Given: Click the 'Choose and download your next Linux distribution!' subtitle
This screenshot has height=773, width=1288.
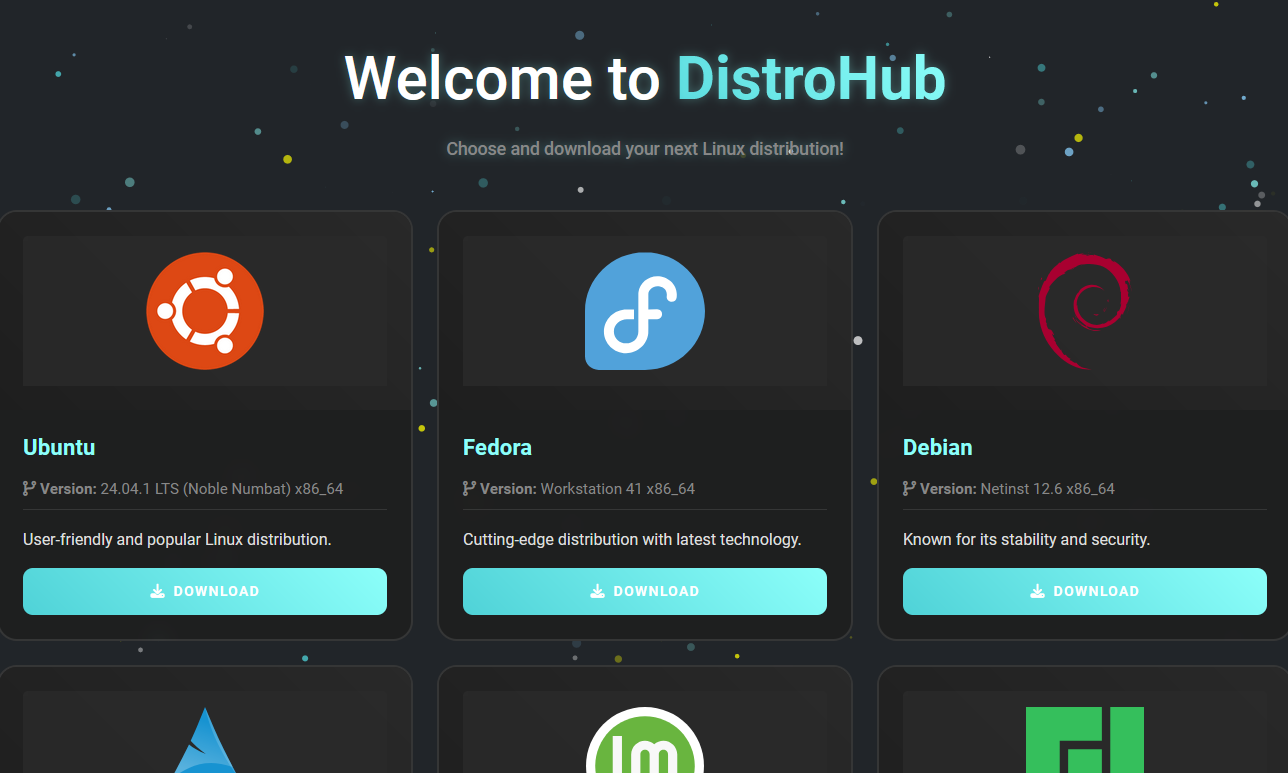Looking at the screenshot, I should (x=645, y=149).
